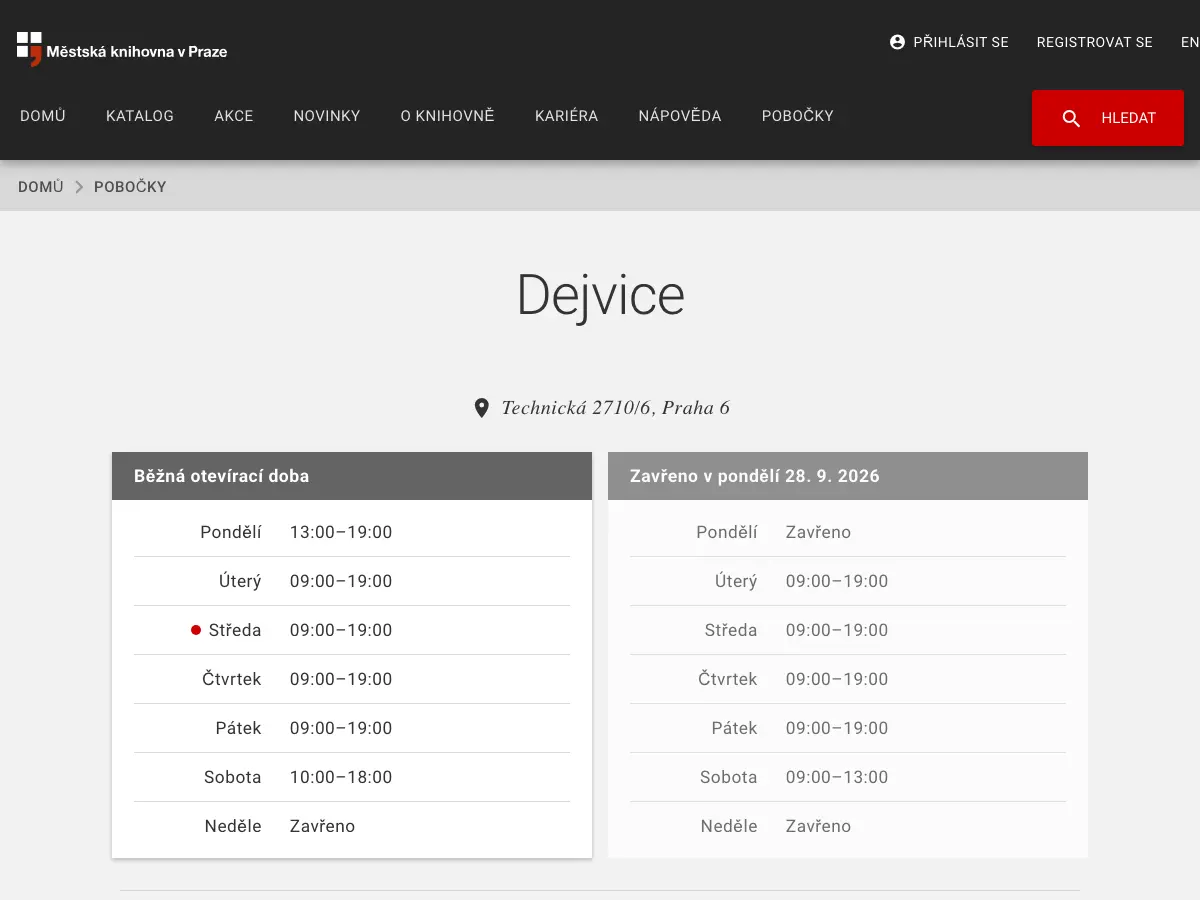The width and height of the screenshot is (1200, 900).
Task: Click Pondělí hours 13:00–19:00
Action: [x=341, y=532]
